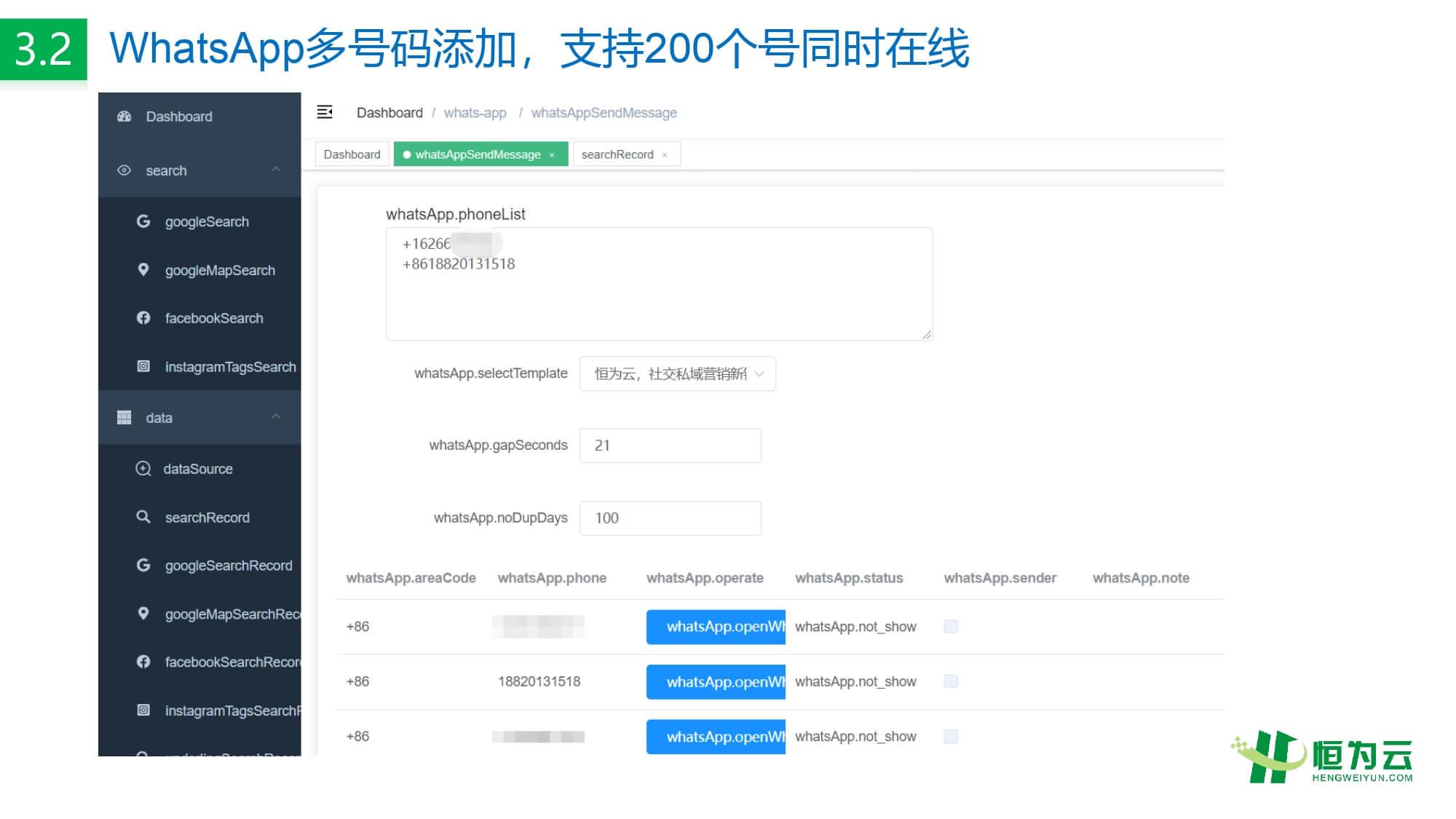Tick the sender checkbox in the first +86 row
Viewport: 1456px width, 819px height.
click(951, 626)
